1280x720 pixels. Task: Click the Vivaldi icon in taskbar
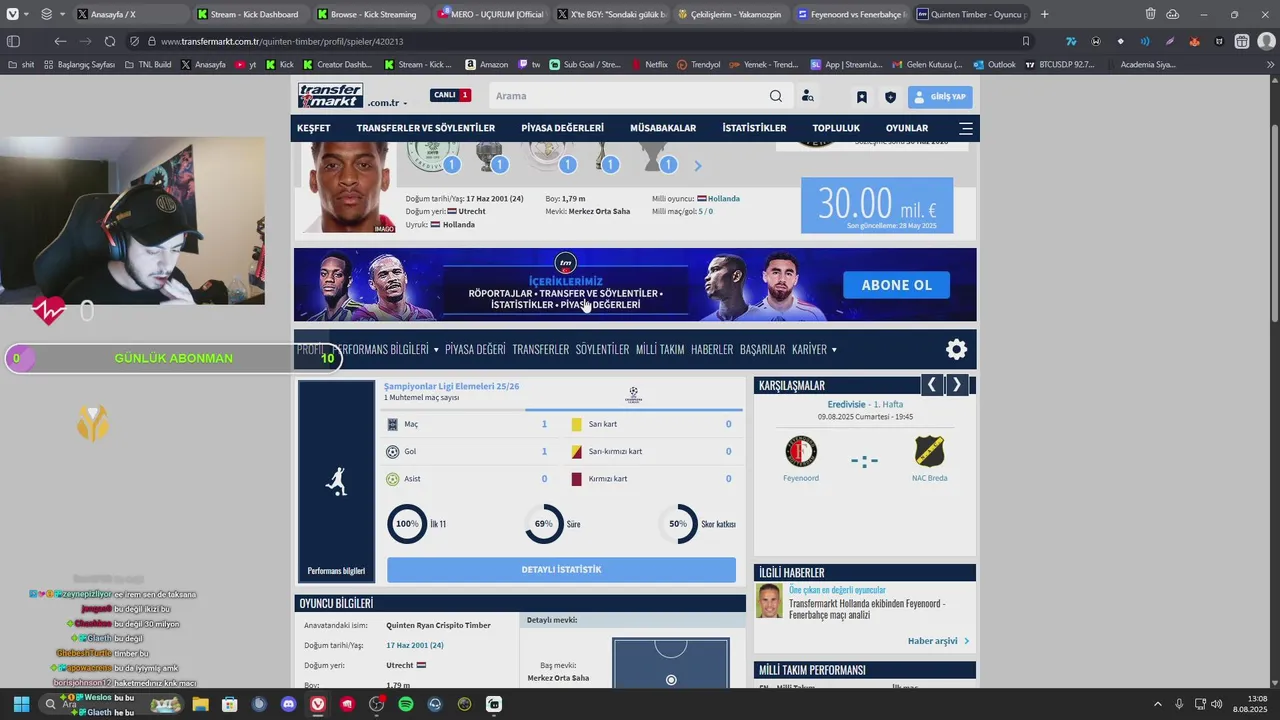(x=318, y=704)
